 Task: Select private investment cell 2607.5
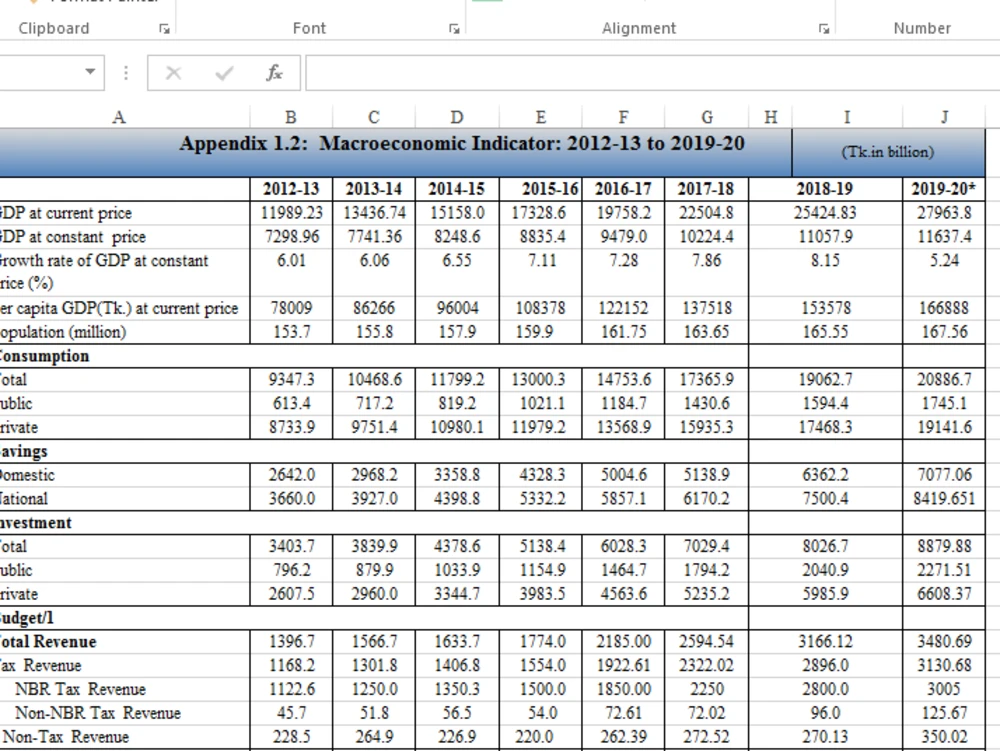291,595
